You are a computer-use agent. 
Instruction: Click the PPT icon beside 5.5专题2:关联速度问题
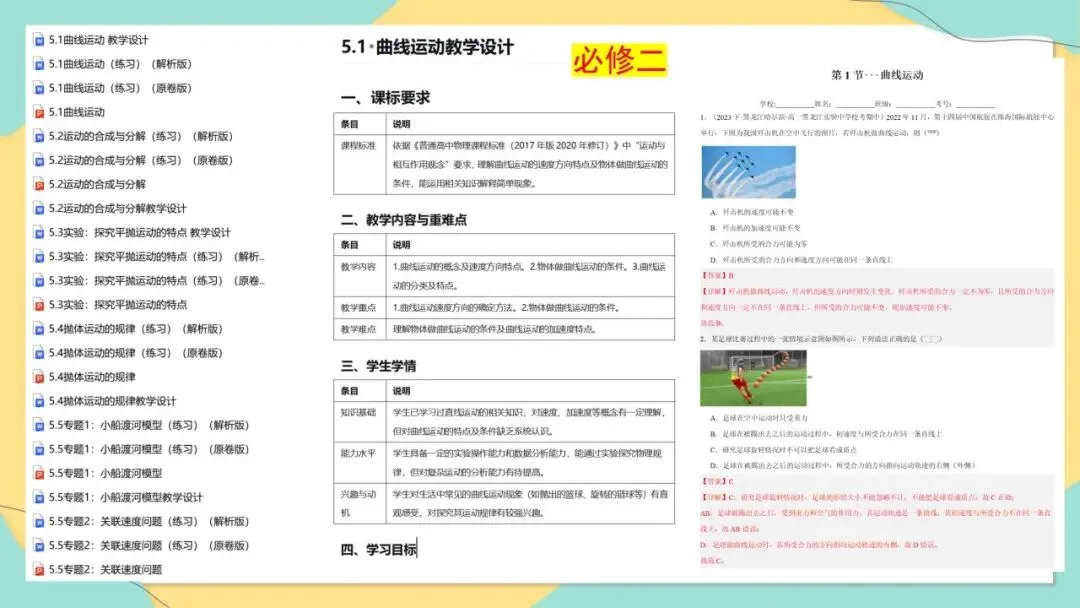(39, 570)
